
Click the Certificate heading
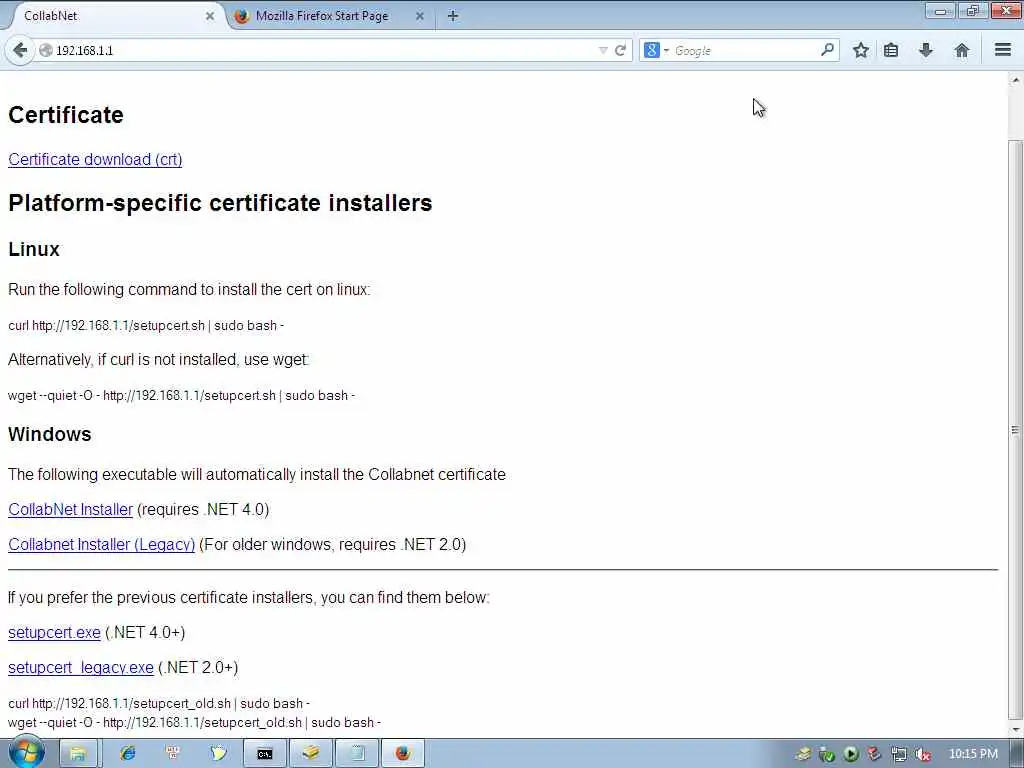pyautogui.click(x=66, y=115)
